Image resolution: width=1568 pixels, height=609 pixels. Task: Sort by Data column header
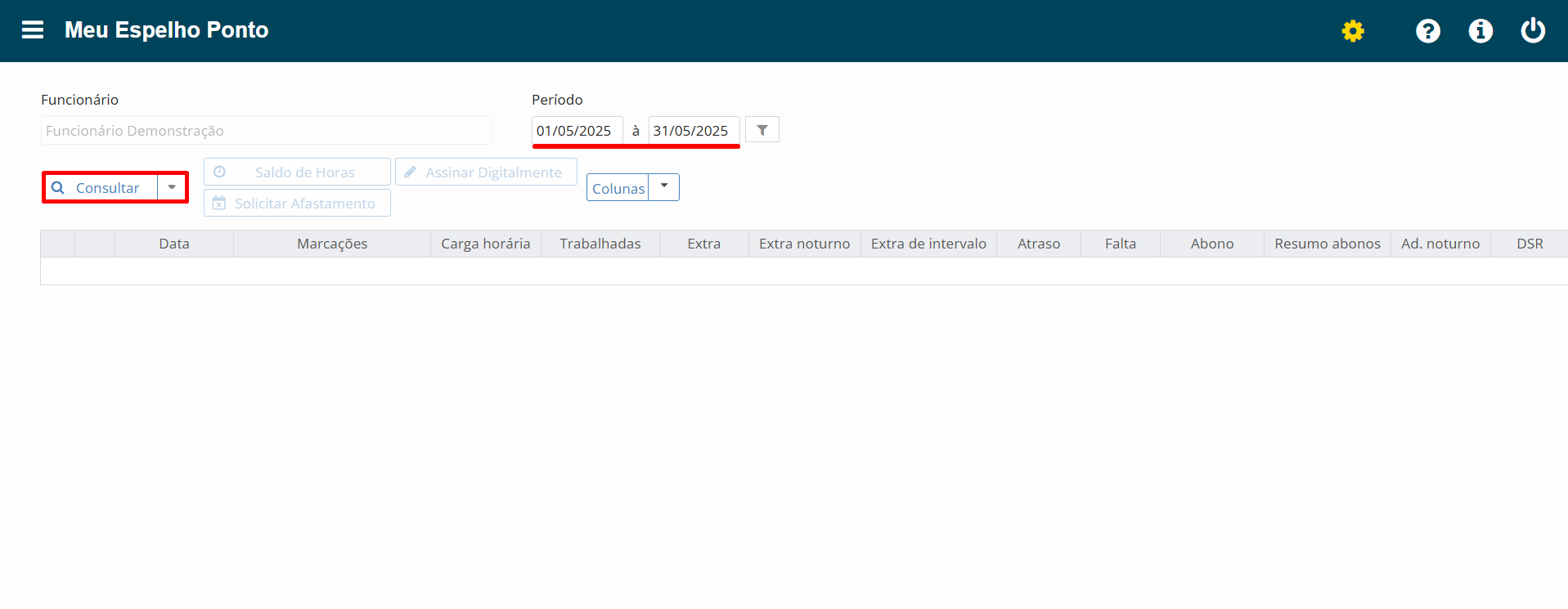[174, 244]
